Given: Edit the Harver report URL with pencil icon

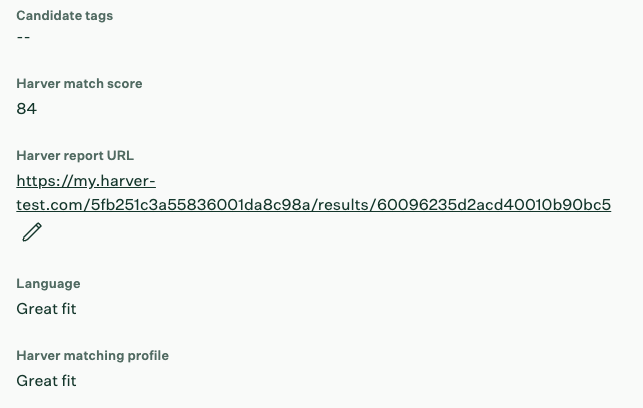Looking at the screenshot, I should [32, 232].
